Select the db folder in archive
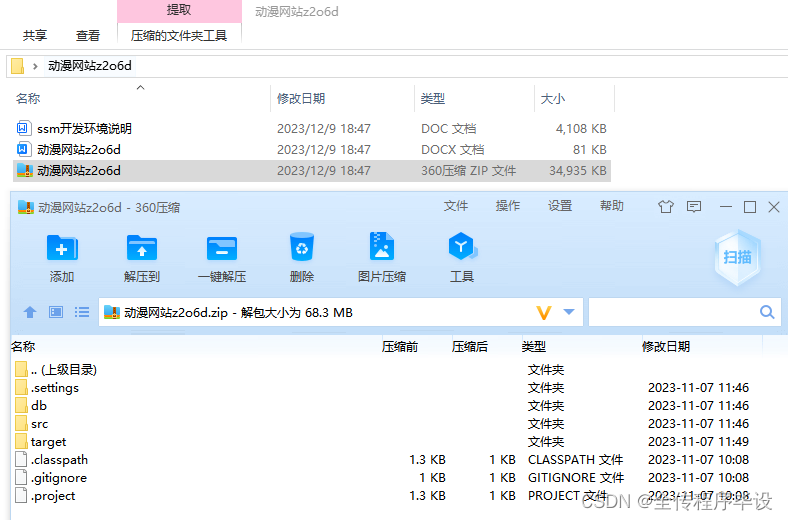This screenshot has height=520, width=788. (x=39, y=406)
